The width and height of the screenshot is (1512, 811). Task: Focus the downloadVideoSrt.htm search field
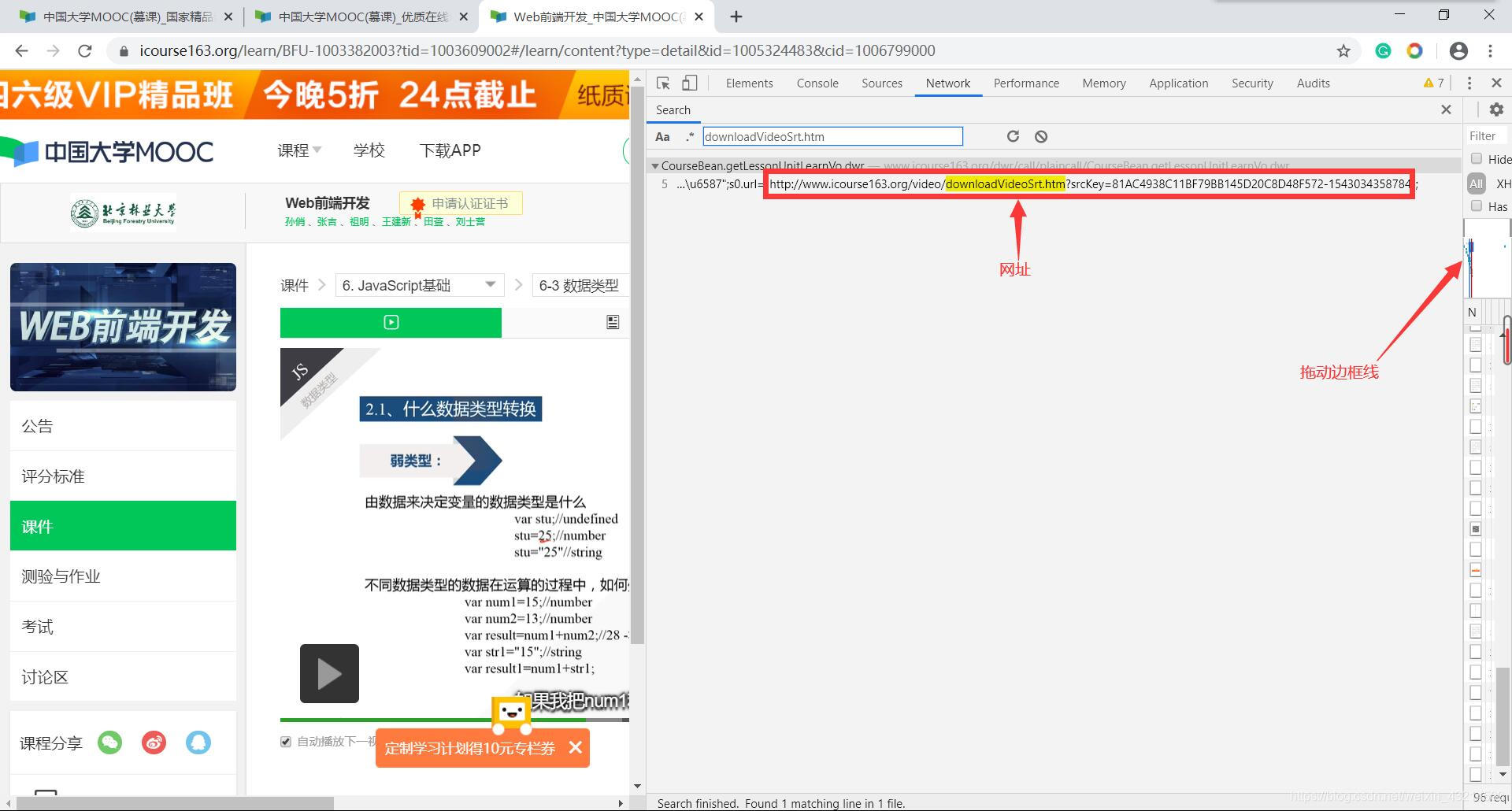tap(832, 136)
